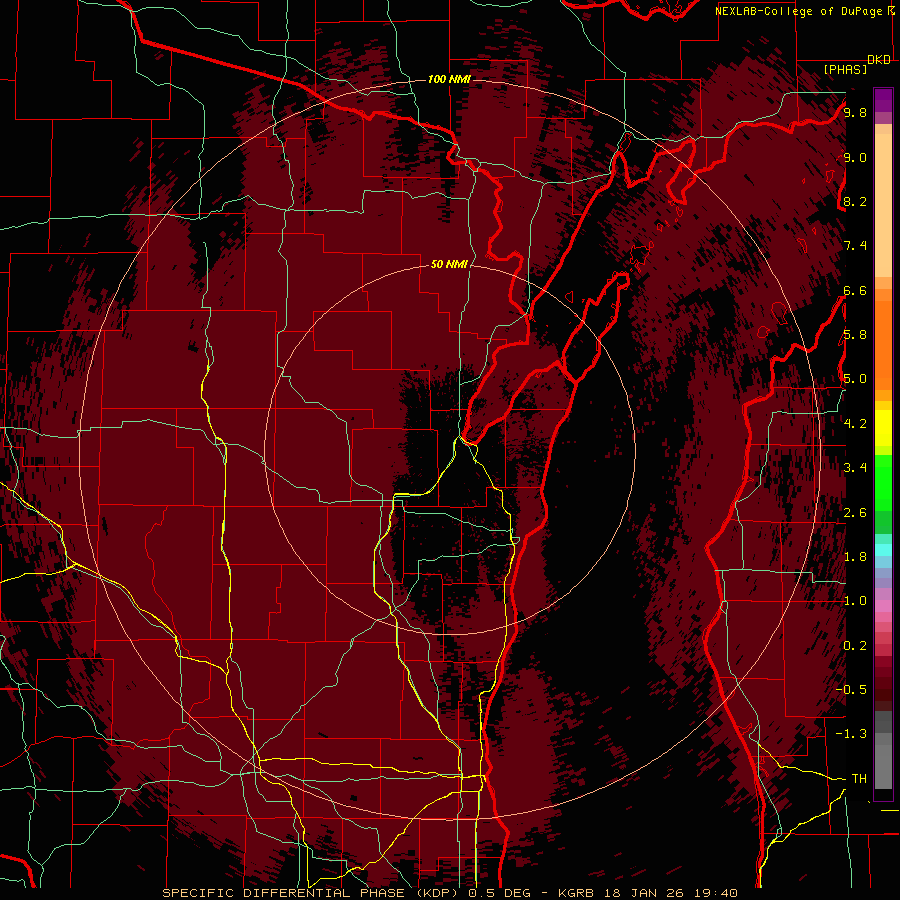The width and height of the screenshot is (900, 900).
Task: Click the 1.8 scale label
Action: click(855, 557)
